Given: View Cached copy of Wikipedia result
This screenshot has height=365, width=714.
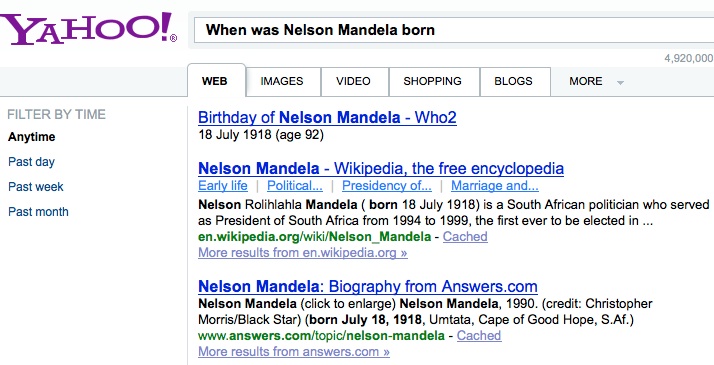Looking at the screenshot, I should click(465, 237).
